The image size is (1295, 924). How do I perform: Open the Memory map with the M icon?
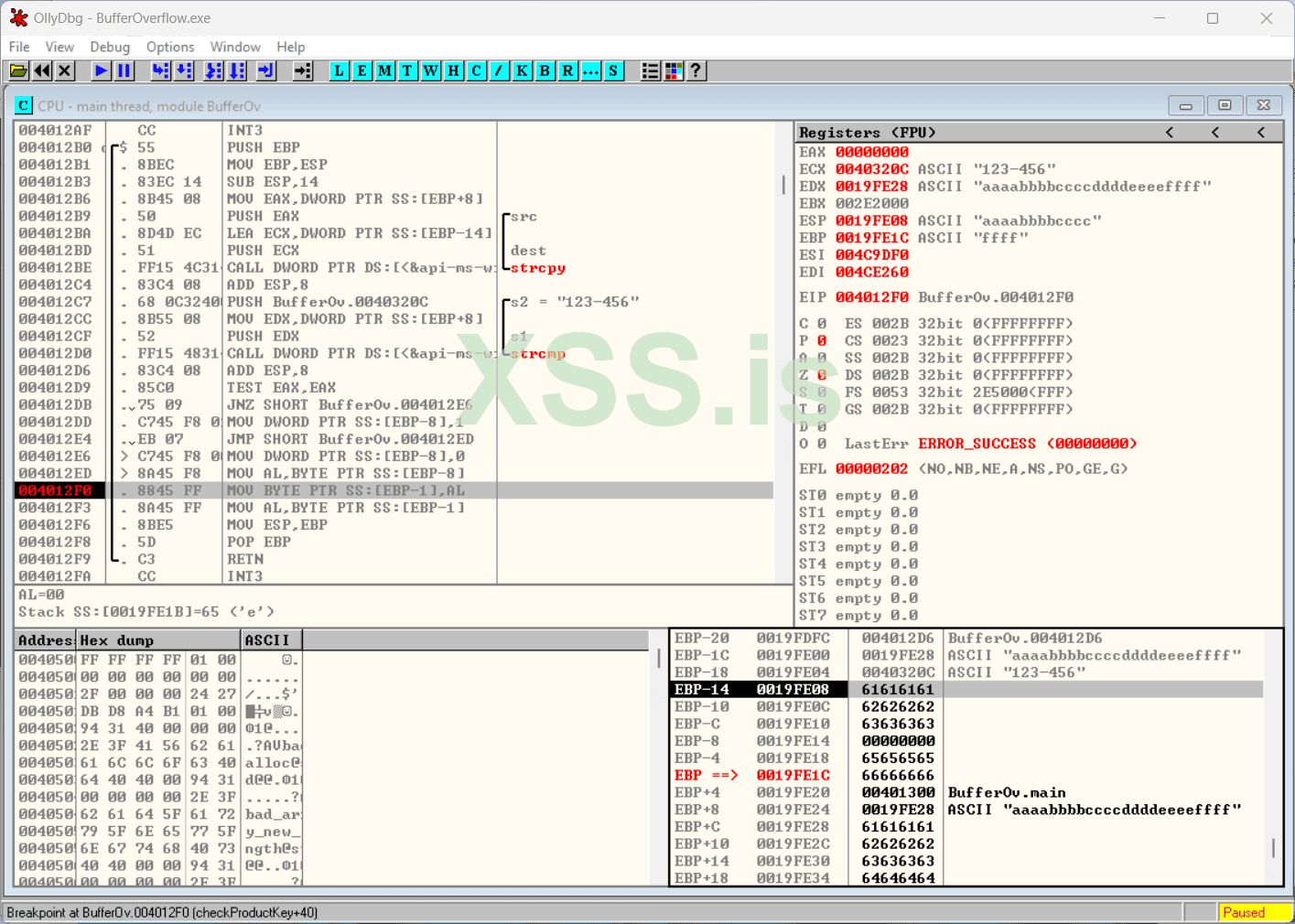pos(385,70)
